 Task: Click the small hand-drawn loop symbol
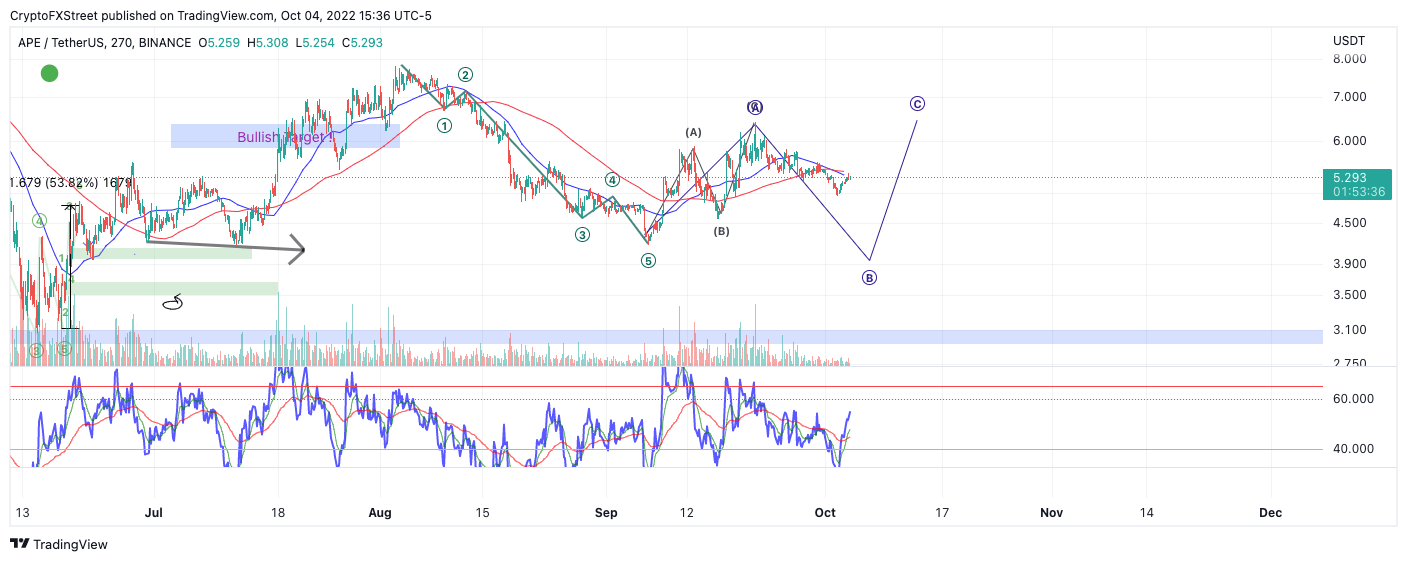[173, 302]
